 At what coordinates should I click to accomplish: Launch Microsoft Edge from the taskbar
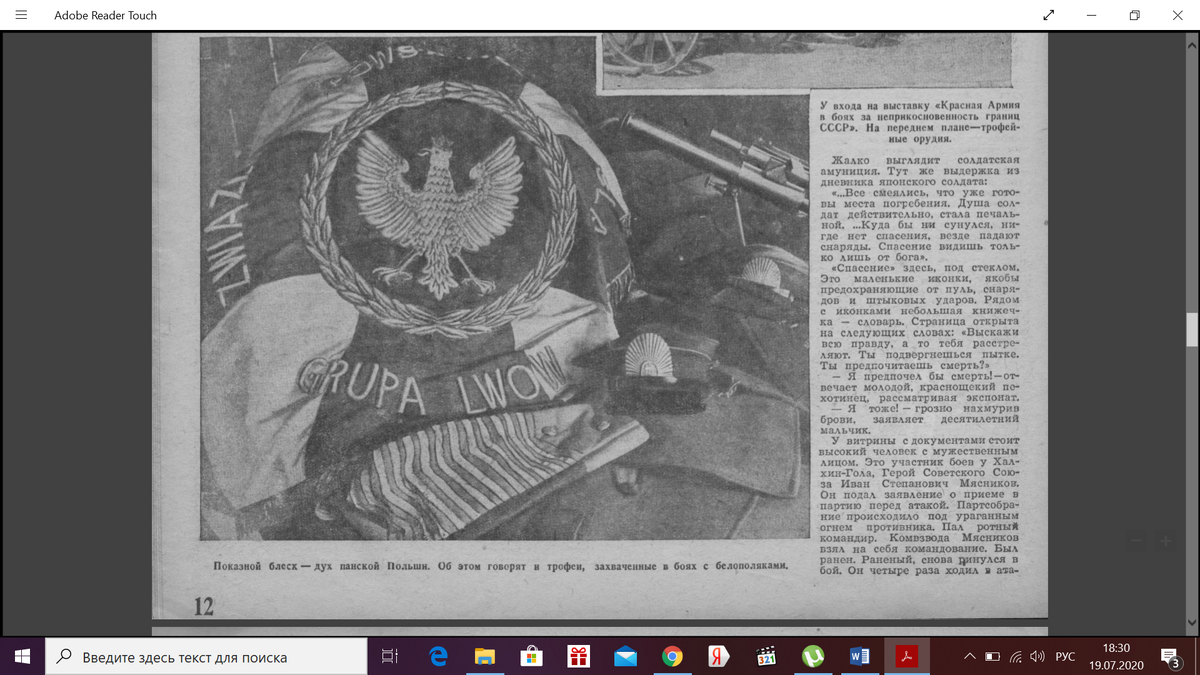(x=437, y=657)
